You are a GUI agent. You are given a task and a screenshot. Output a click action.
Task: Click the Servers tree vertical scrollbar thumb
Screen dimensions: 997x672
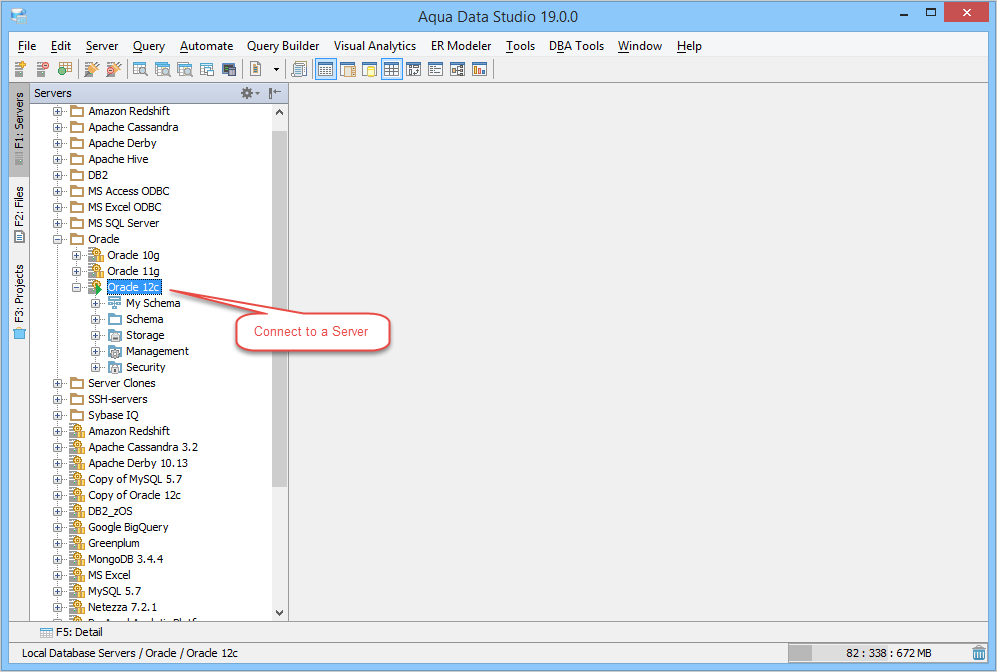279,308
